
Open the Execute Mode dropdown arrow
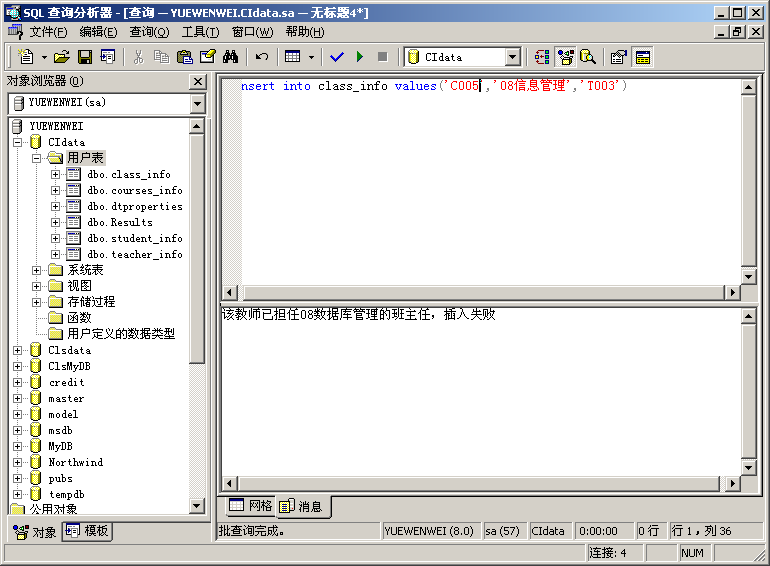click(x=311, y=57)
